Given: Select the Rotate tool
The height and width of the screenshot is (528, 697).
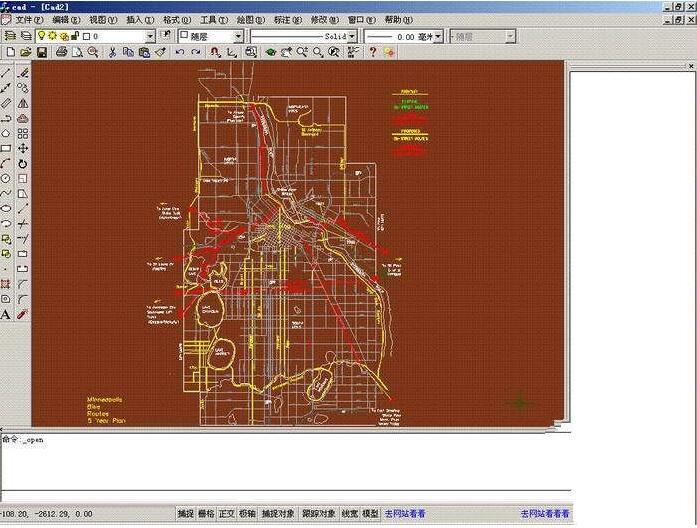Looking at the screenshot, I should click(23, 164).
